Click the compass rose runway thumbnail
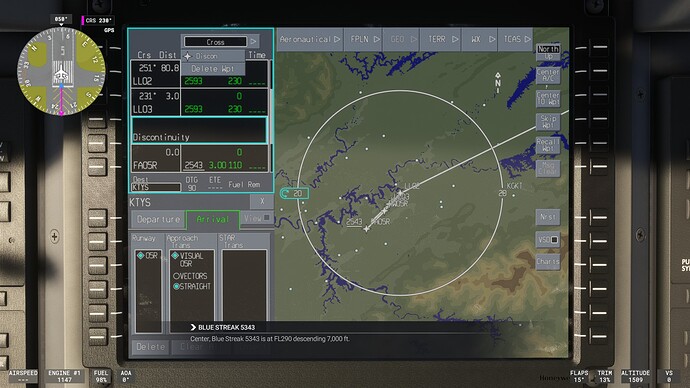The width and height of the screenshot is (690, 388). click(x=61, y=71)
